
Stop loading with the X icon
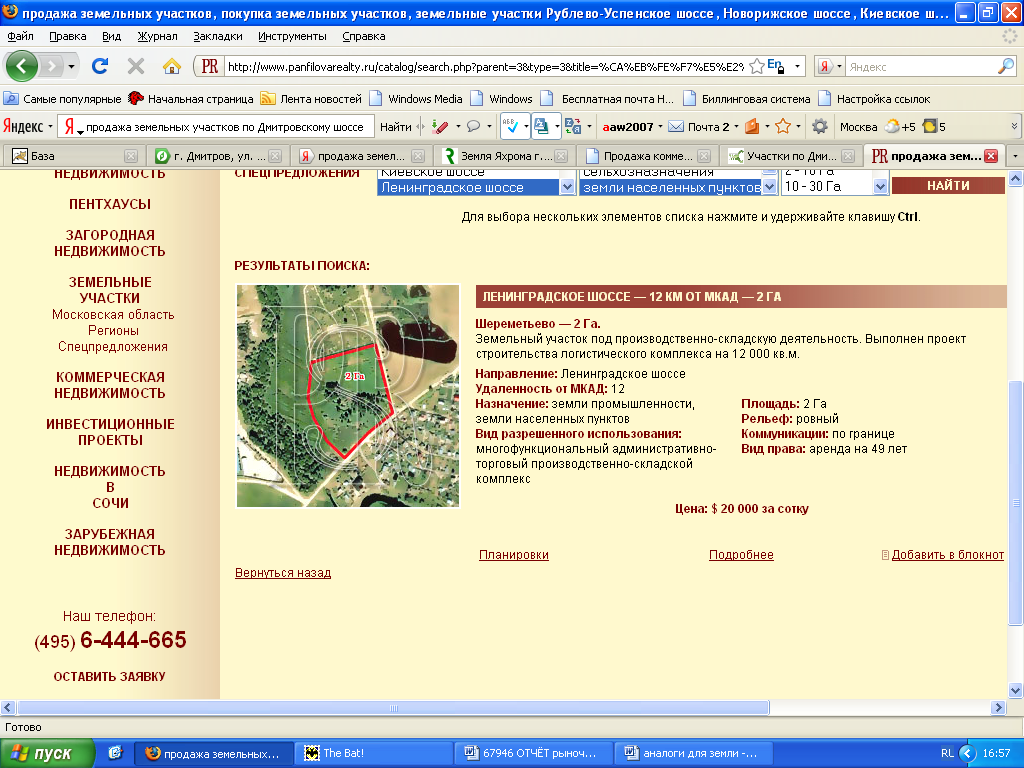[x=136, y=66]
